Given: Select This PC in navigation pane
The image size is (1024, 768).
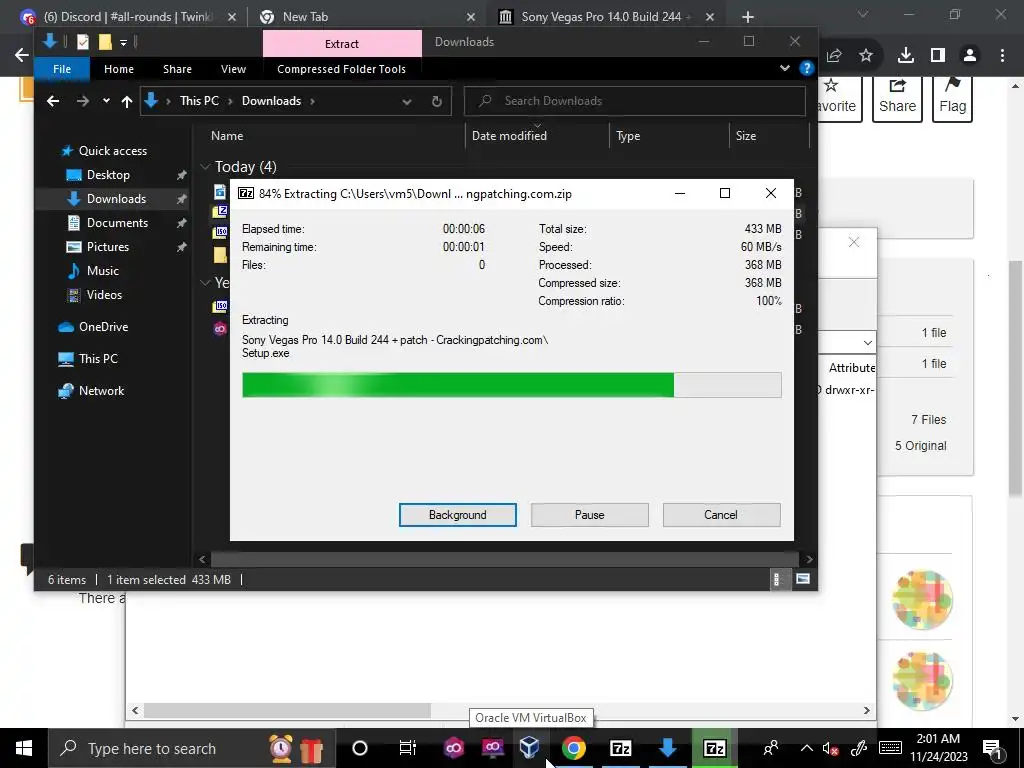Looking at the screenshot, I should pos(98,359).
